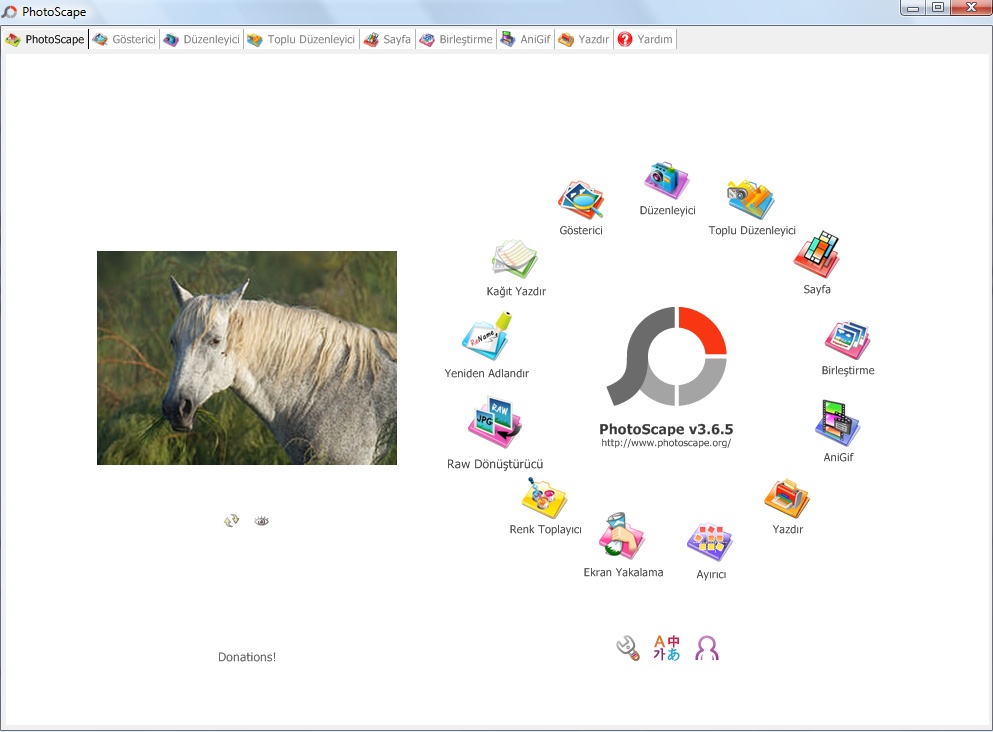Open settings with the wrench icon
The height and width of the screenshot is (732, 993).
click(628, 648)
